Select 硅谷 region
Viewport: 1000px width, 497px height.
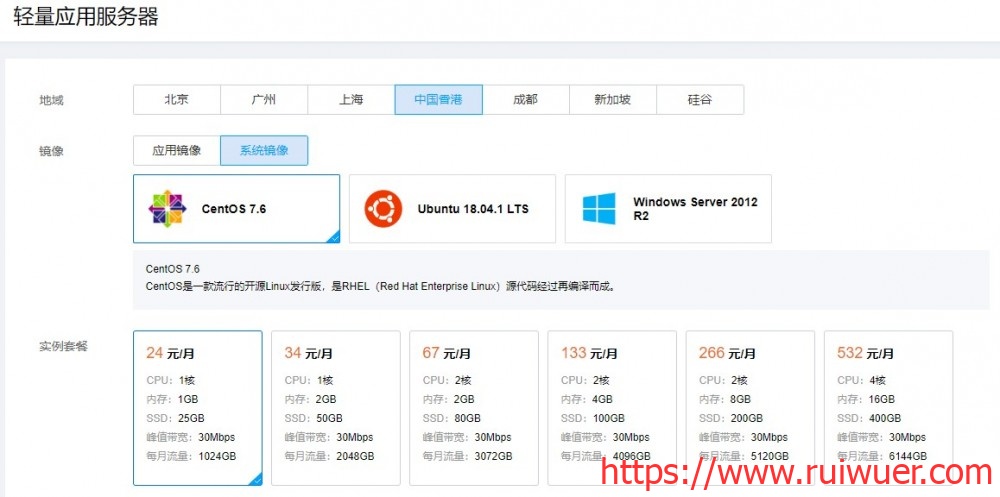700,100
